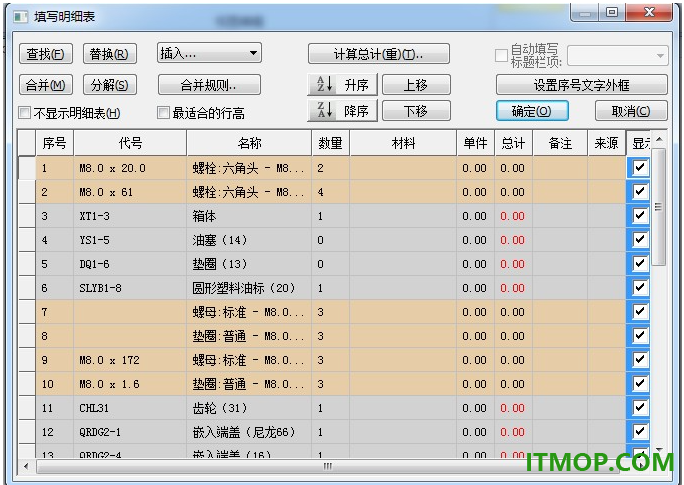684x485 pixels.
Task: Click the 来源 column header
Action: (x=606, y=143)
